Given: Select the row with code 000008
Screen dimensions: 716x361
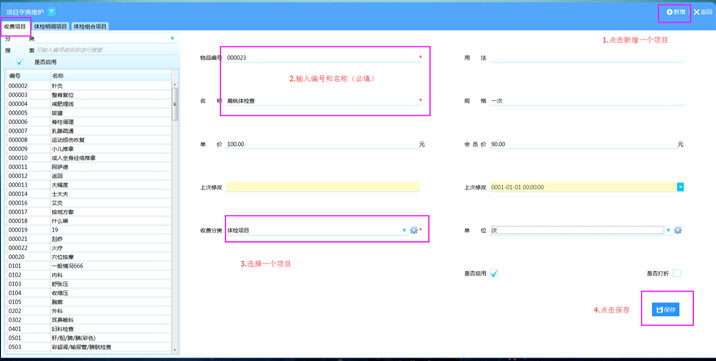Looking at the screenshot, I should pos(89,140).
